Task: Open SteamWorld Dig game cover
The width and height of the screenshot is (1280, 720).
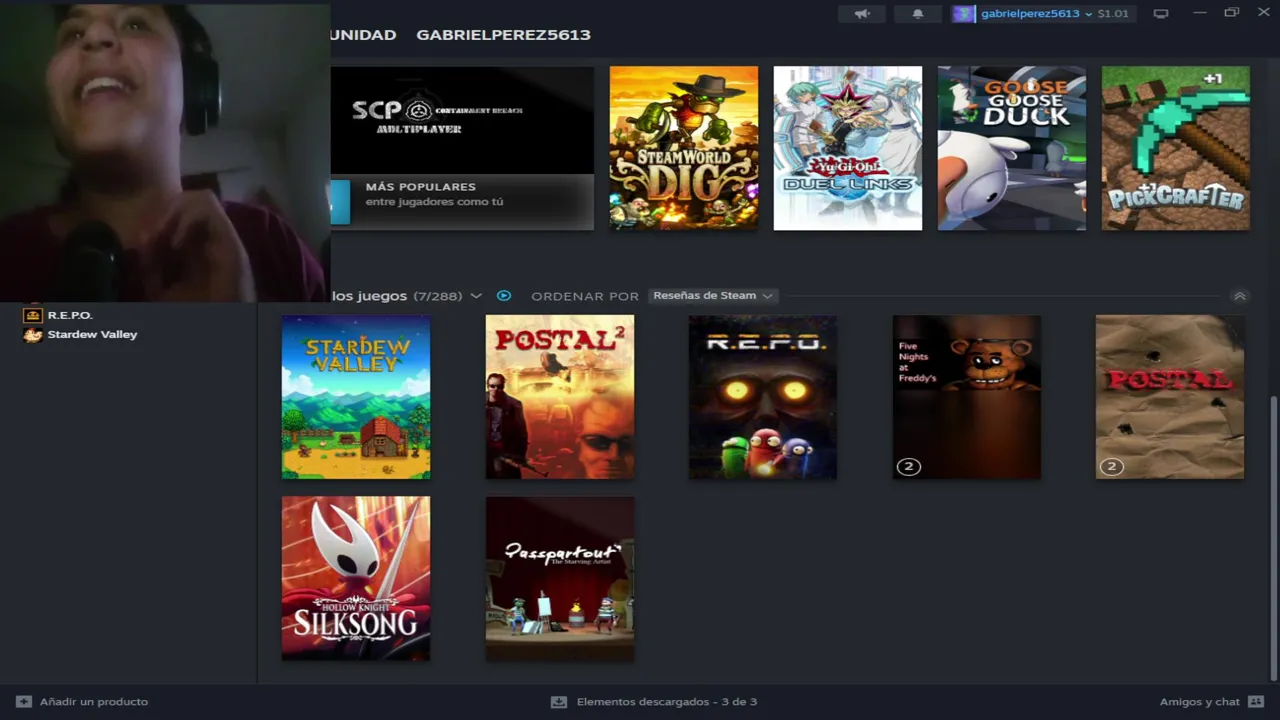Action: pos(684,148)
